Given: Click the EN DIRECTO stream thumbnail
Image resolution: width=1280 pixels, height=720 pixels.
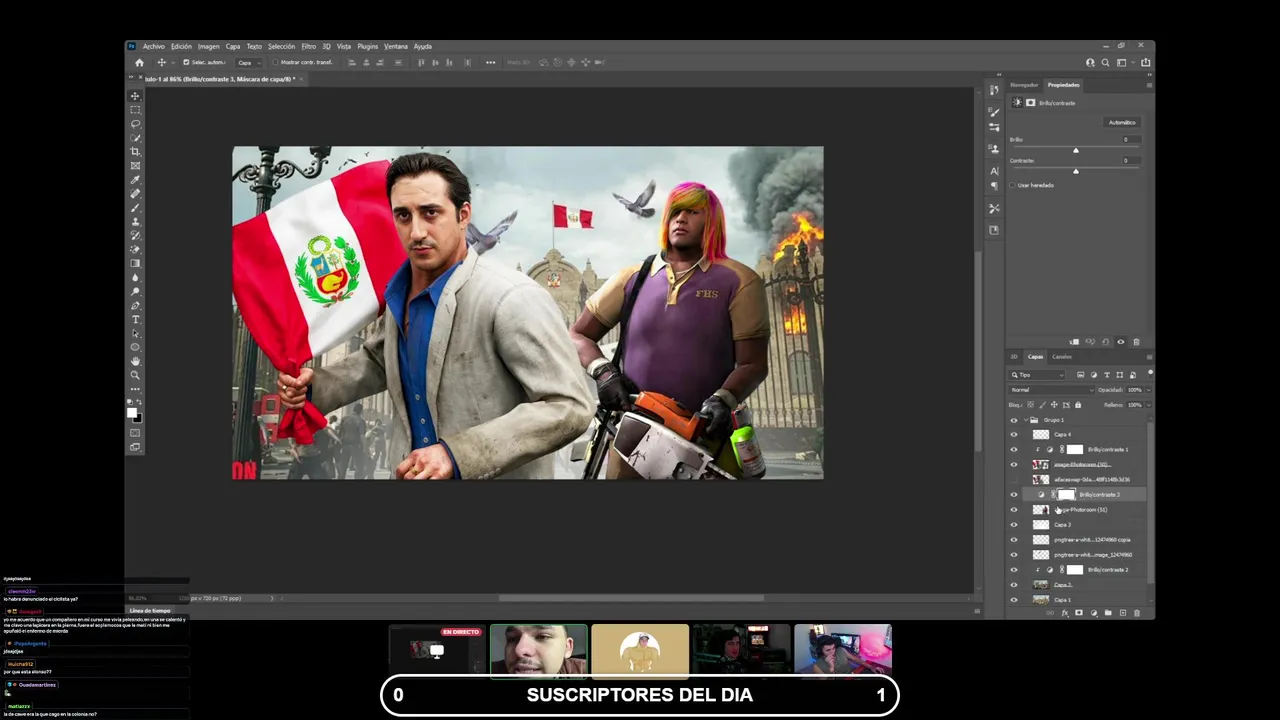Looking at the screenshot, I should click(437, 650).
